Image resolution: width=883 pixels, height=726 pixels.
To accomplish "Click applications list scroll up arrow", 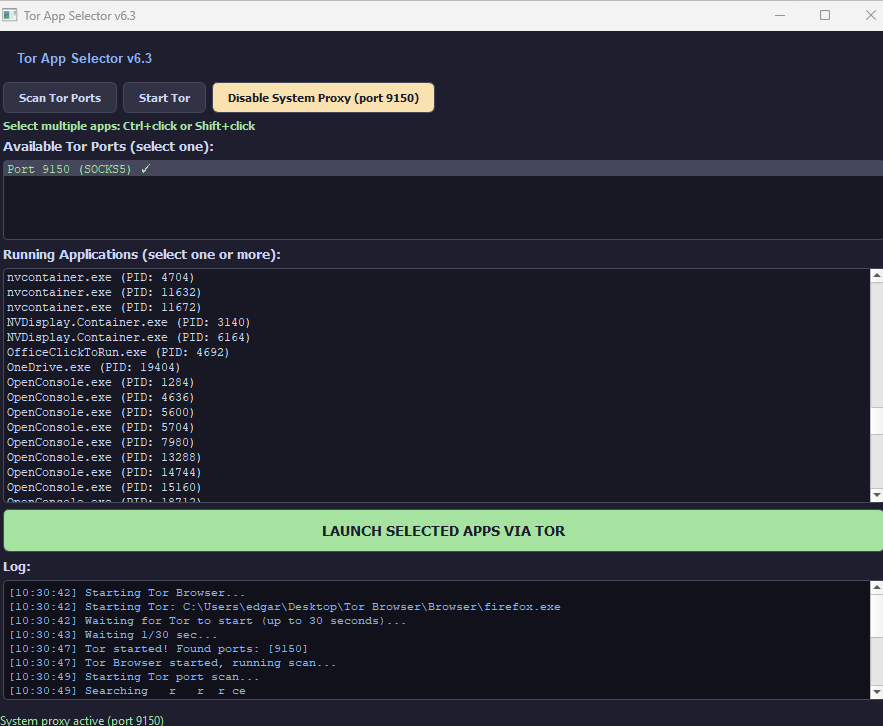I will coord(876,275).
